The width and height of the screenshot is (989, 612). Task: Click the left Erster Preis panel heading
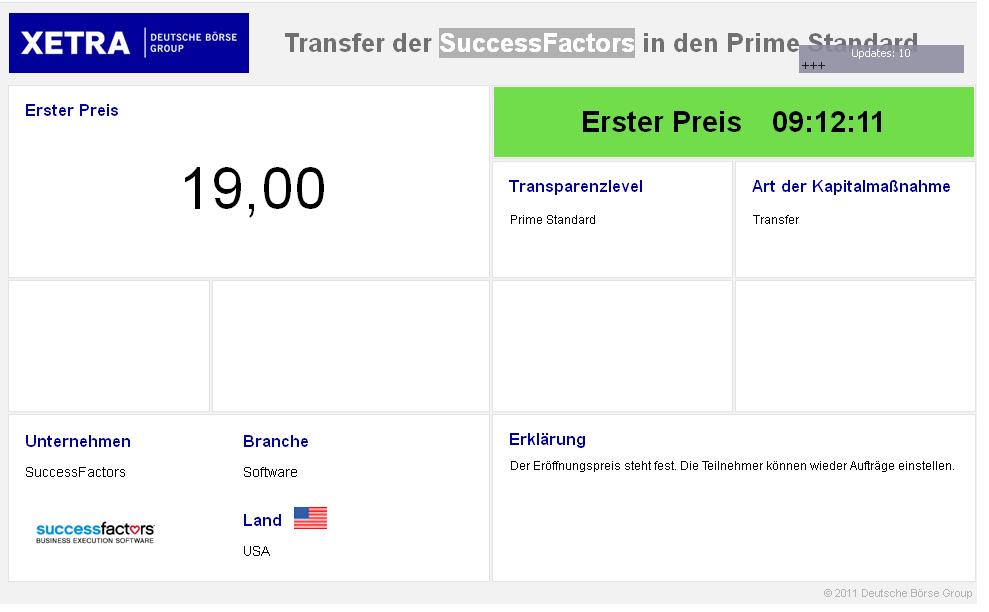(x=72, y=110)
